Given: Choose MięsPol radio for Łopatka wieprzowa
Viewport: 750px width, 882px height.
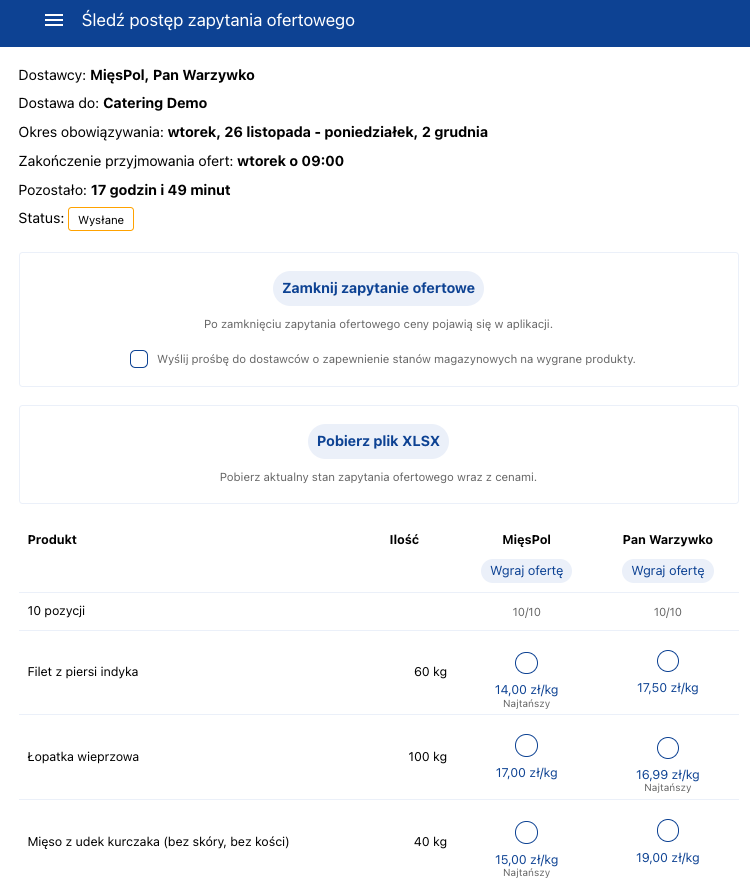Looking at the screenshot, I should point(526,745).
